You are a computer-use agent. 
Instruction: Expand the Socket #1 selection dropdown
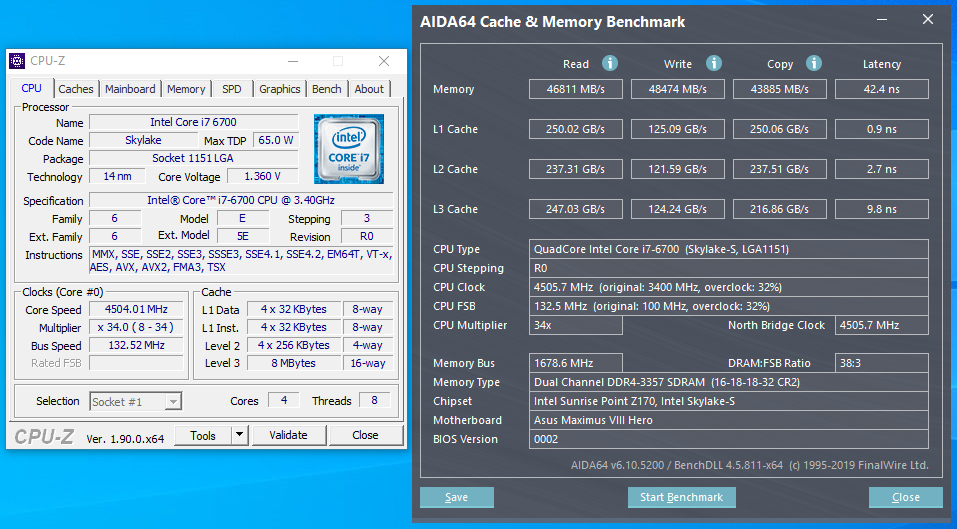(173, 401)
